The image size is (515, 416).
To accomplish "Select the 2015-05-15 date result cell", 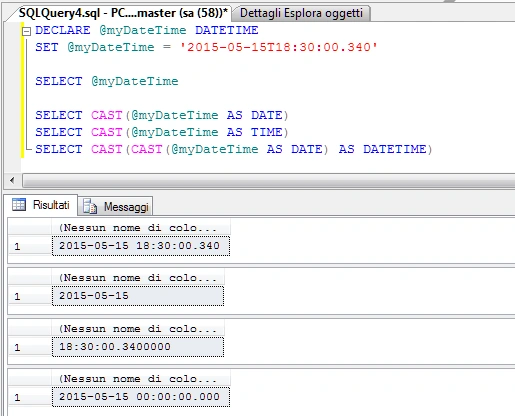I will tap(138, 296).
